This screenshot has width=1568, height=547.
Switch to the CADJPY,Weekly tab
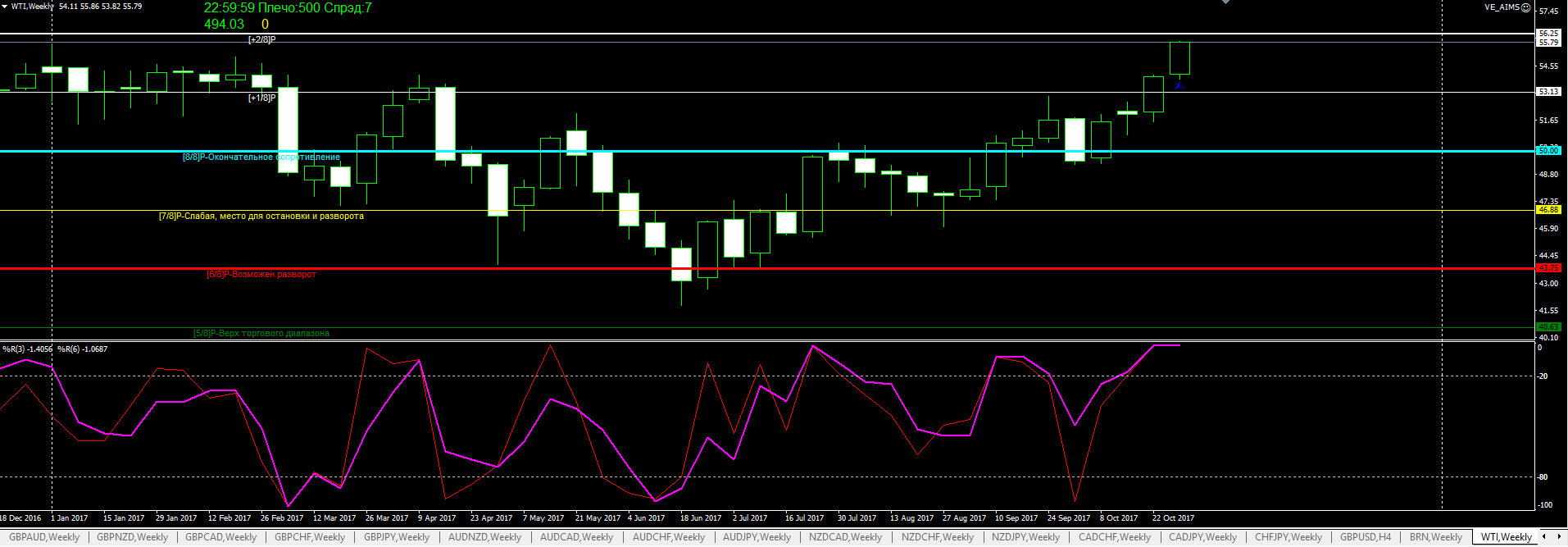[1202, 537]
